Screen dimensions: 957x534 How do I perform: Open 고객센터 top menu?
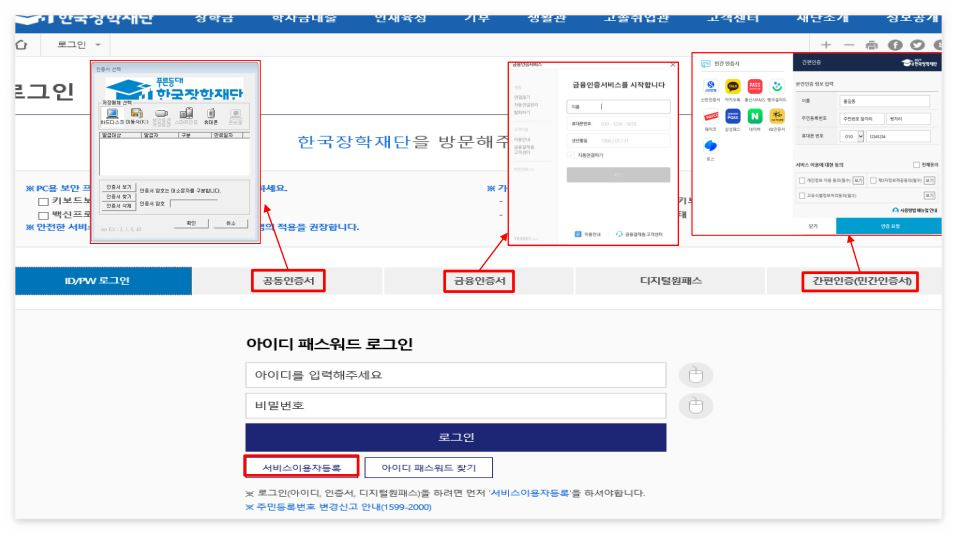732,19
